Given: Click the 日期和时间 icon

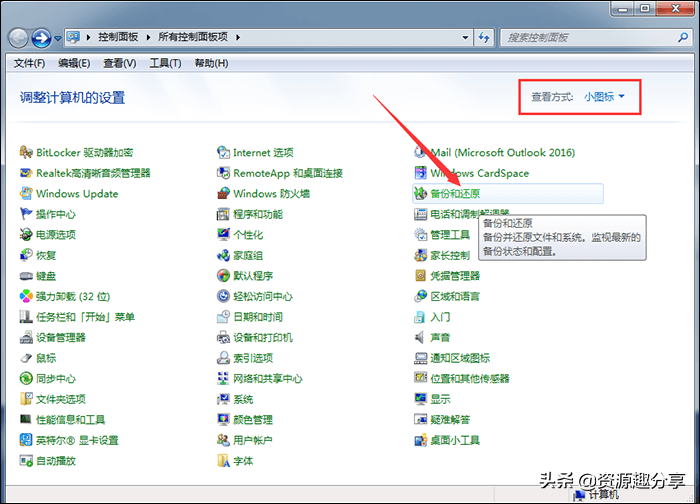Looking at the screenshot, I should [223, 317].
